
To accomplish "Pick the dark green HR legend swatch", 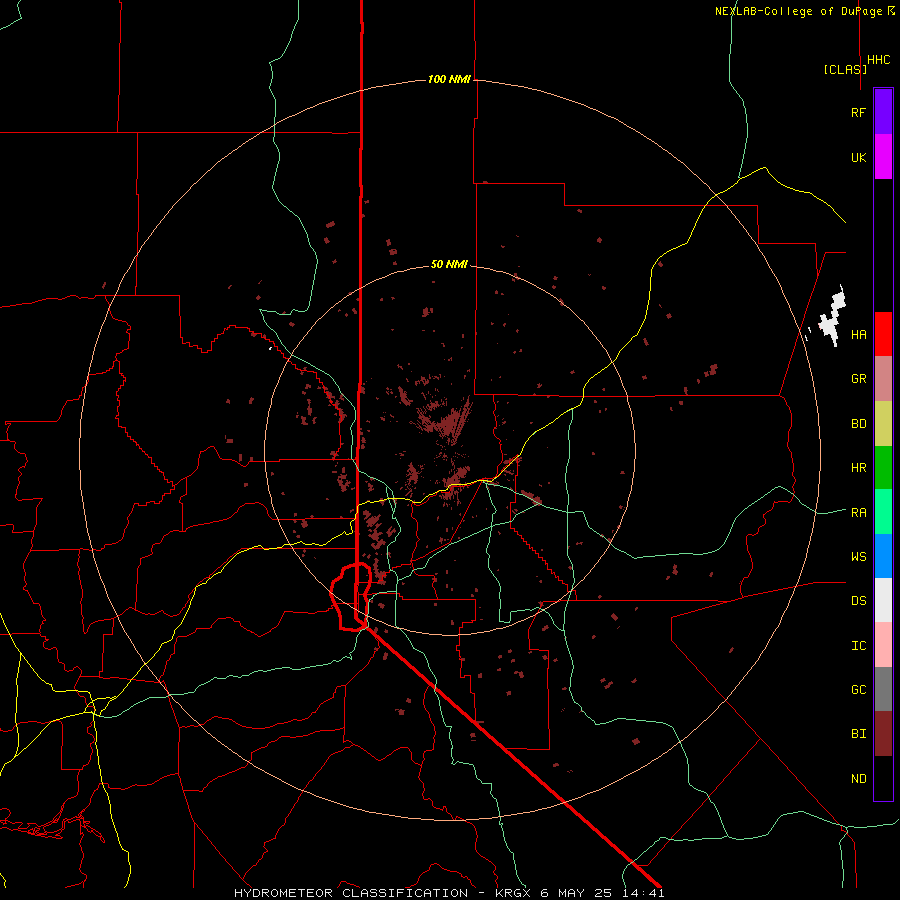I will pos(883,468).
